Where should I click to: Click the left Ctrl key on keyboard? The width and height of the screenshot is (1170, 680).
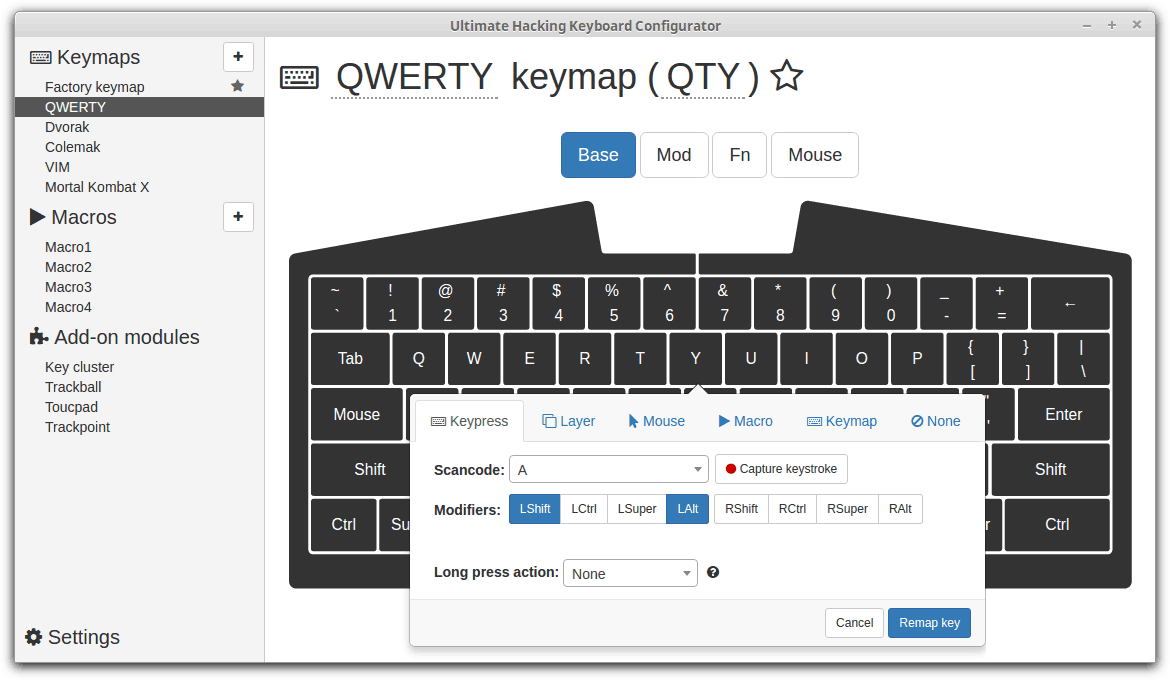coord(343,525)
